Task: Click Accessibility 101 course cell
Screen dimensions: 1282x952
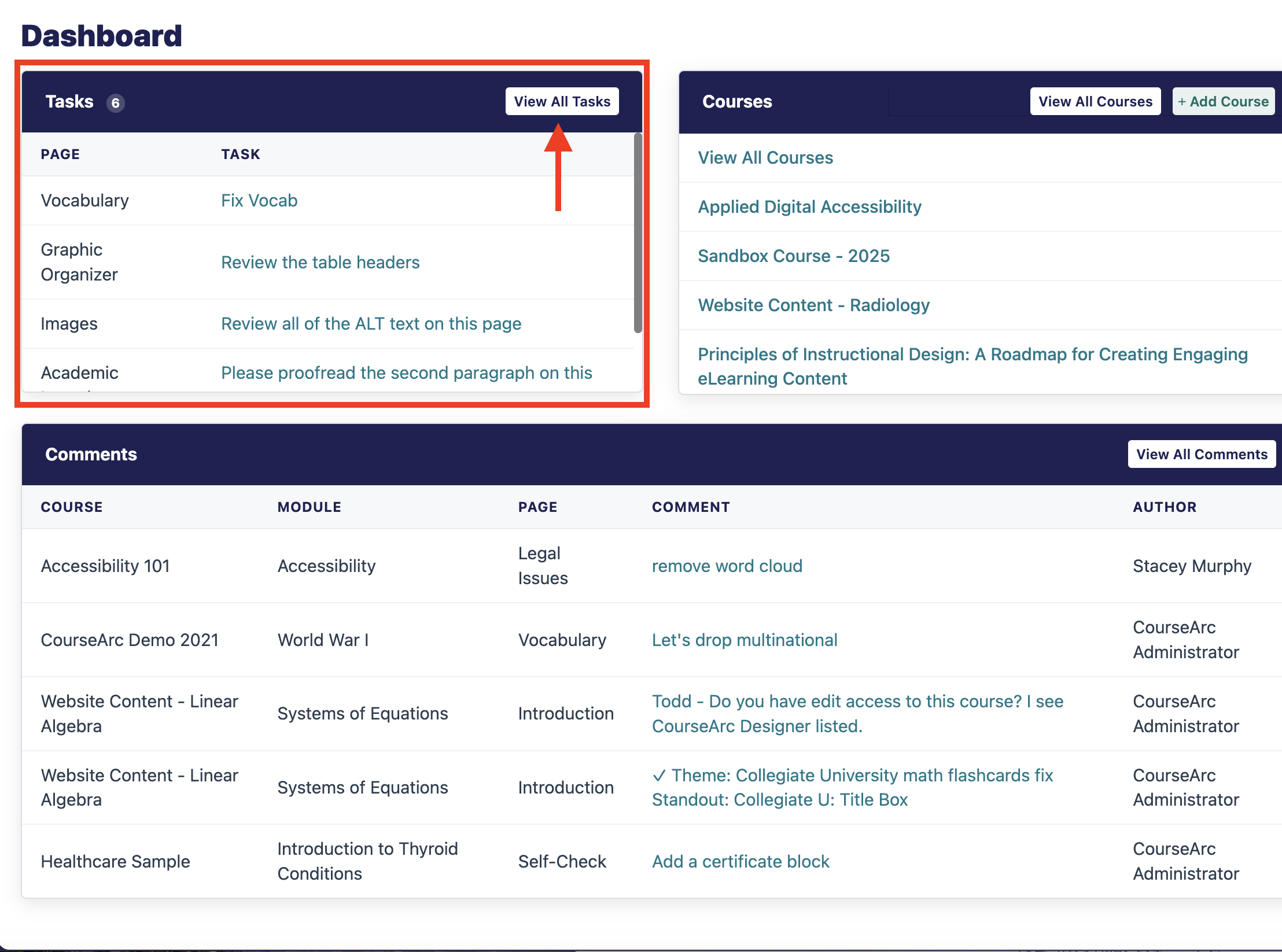Action: [105, 566]
